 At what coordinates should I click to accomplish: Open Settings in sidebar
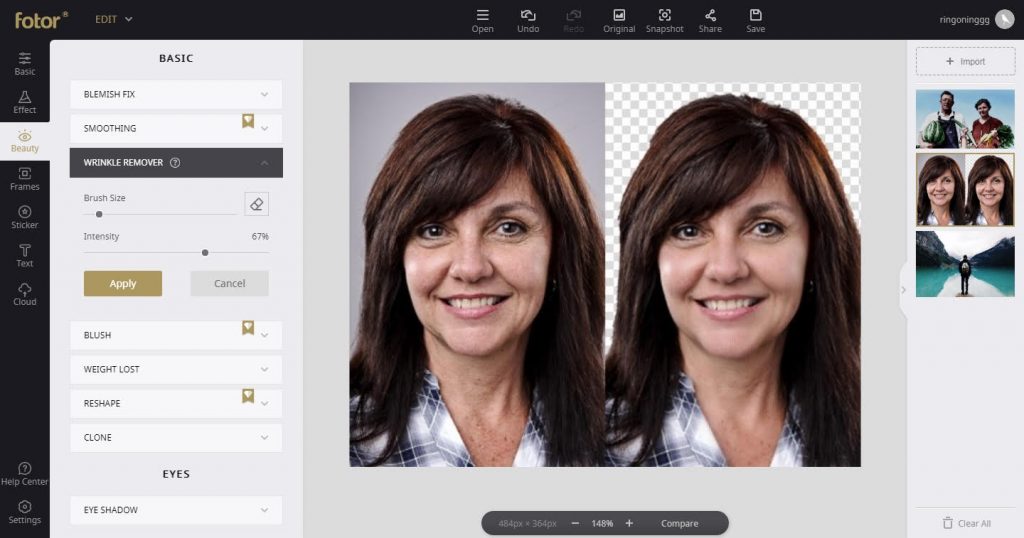(x=25, y=513)
